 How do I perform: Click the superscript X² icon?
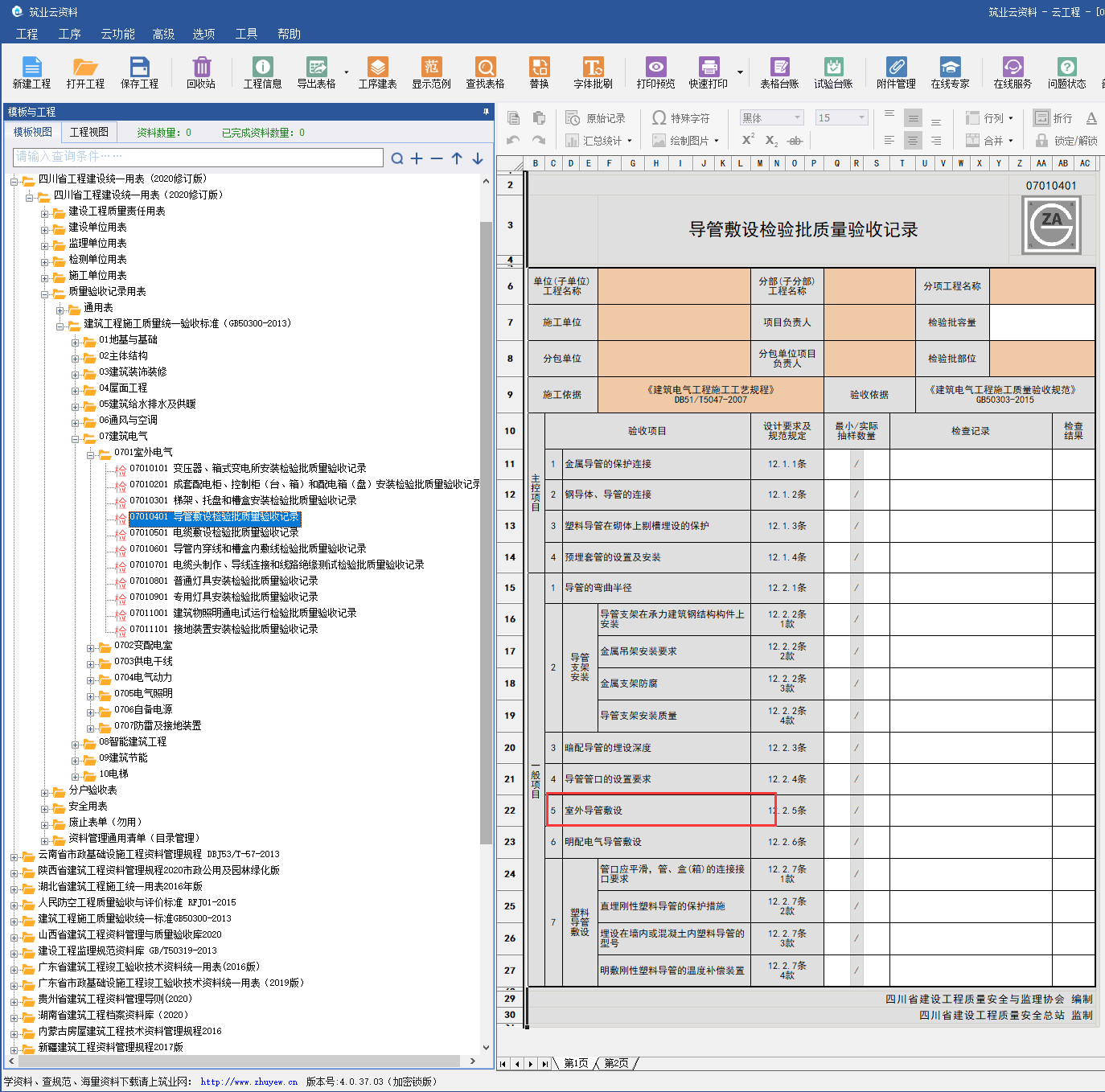click(748, 140)
